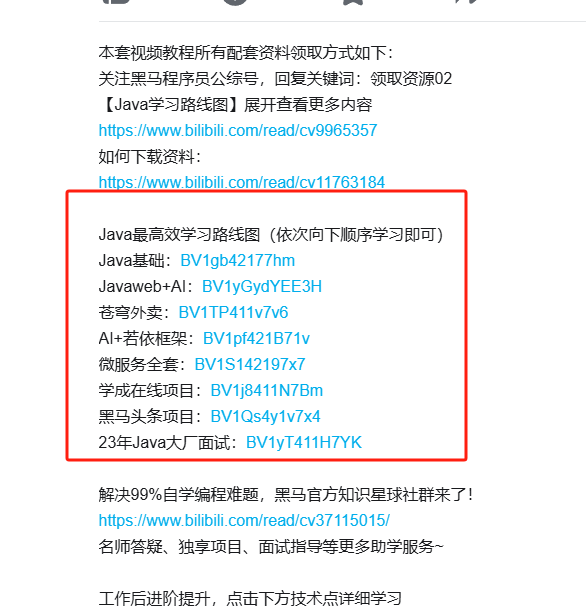Screen dimensions: 586x616
Task: Open Java大厂面试 video BV1yT411H7YK
Action: click(304, 442)
